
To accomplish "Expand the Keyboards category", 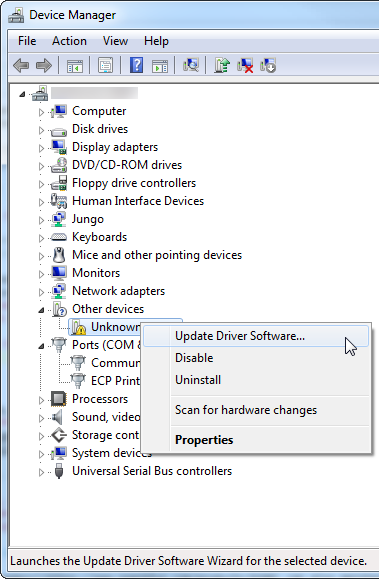I will point(41,238).
